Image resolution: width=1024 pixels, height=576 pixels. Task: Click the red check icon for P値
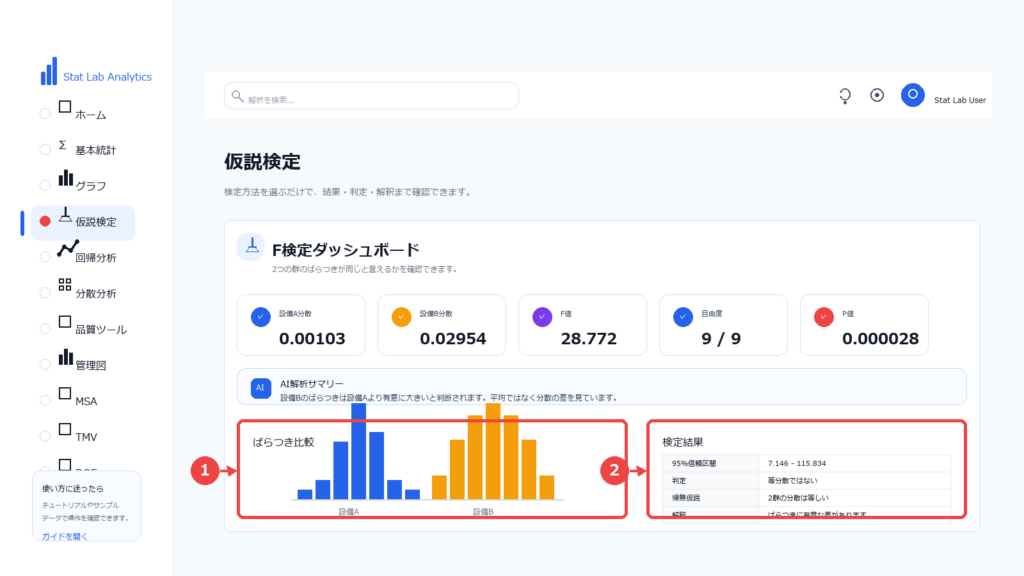click(x=824, y=317)
